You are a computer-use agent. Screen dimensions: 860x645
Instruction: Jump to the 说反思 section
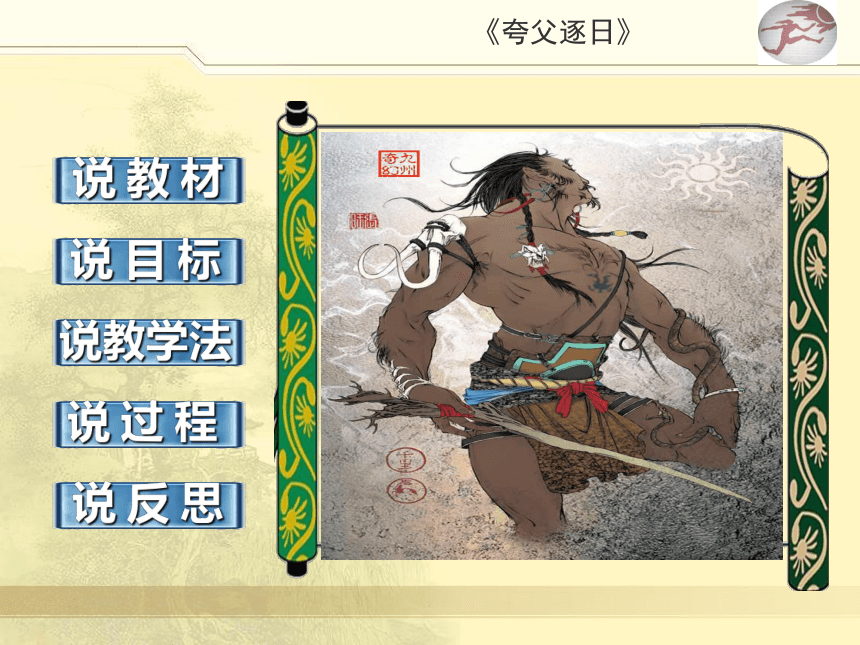[148, 505]
